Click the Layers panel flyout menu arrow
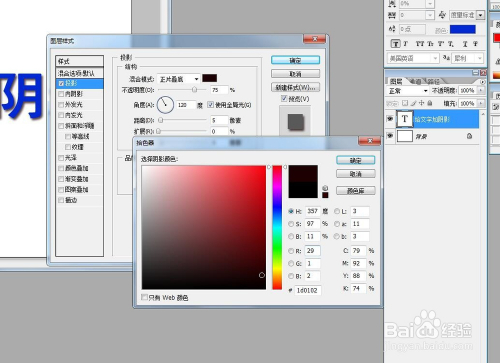500x363 pixels. pyautogui.click(x=482, y=82)
